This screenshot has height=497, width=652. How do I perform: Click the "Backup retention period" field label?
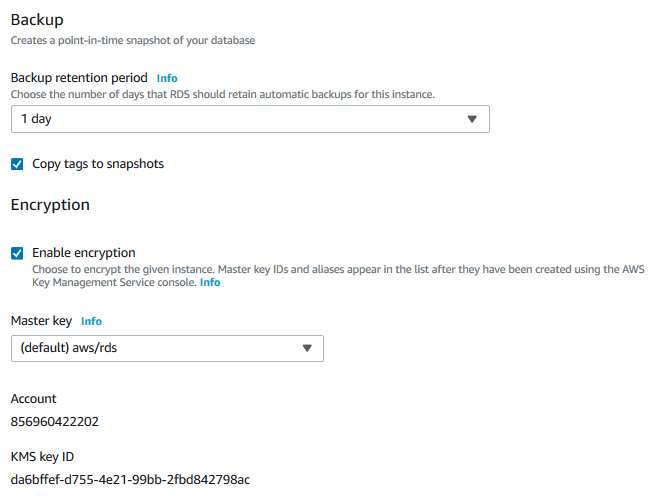[x=79, y=78]
